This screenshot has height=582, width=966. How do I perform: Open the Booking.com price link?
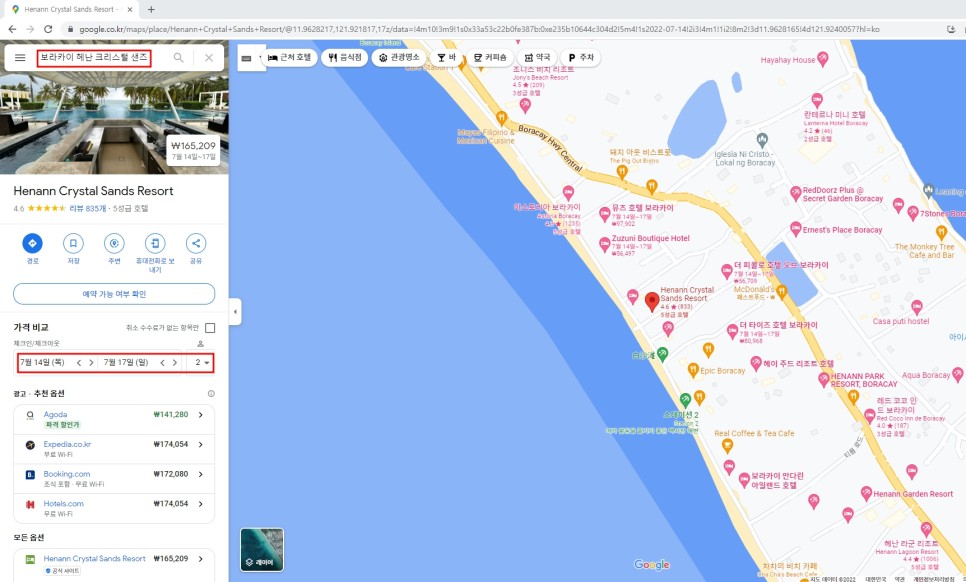point(67,474)
